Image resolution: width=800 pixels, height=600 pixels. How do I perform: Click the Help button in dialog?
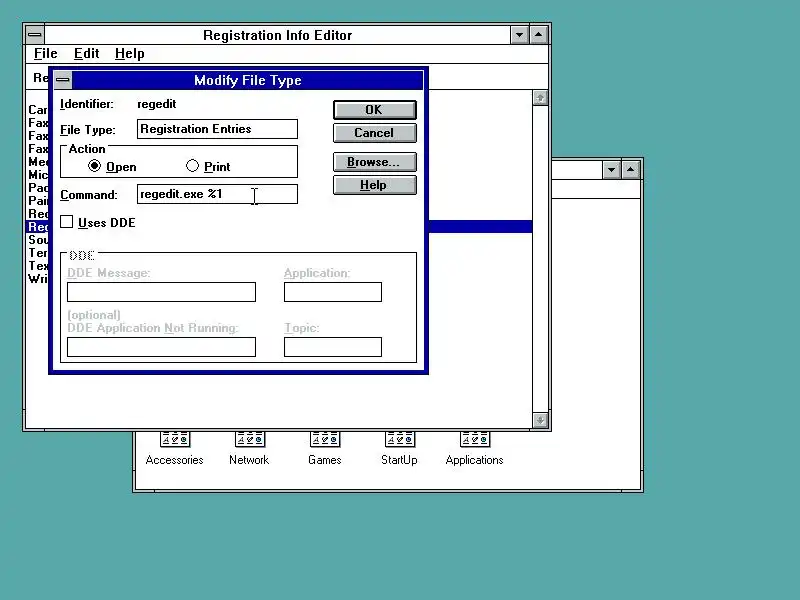(x=374, y=185)
